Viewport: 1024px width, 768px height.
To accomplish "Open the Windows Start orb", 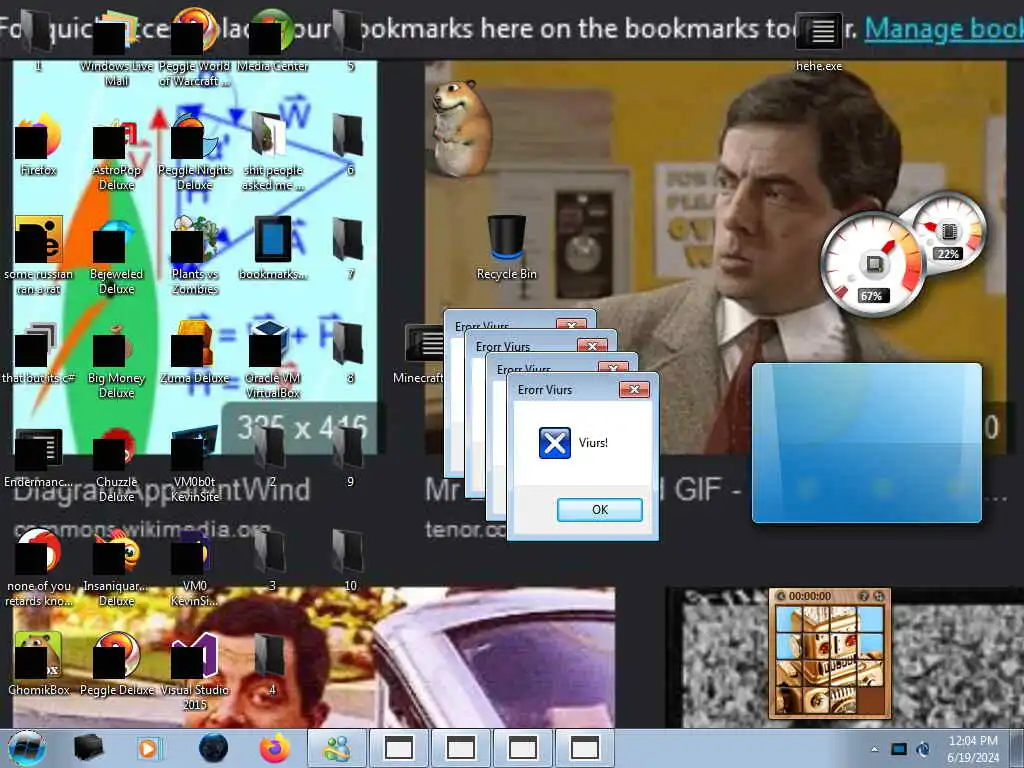I will (27, 748).
